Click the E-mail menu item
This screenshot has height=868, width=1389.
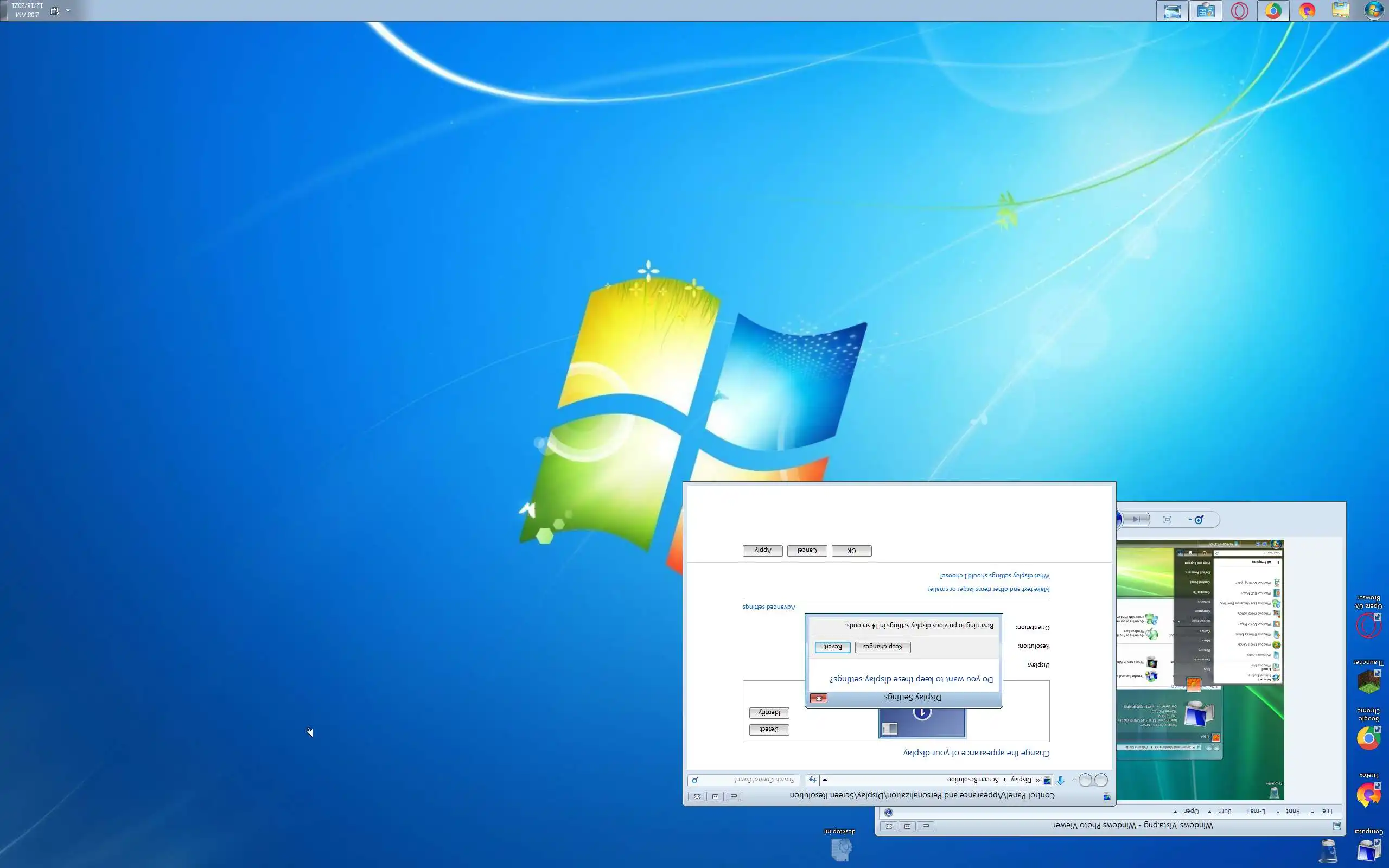click(x=1256, y=811)
